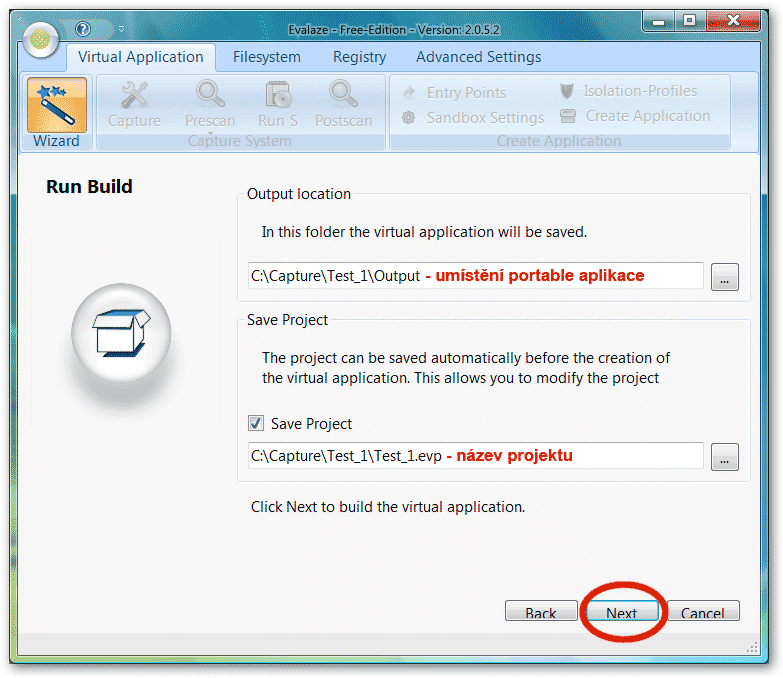Open Sandbox Settings

(x=472, y=118)
